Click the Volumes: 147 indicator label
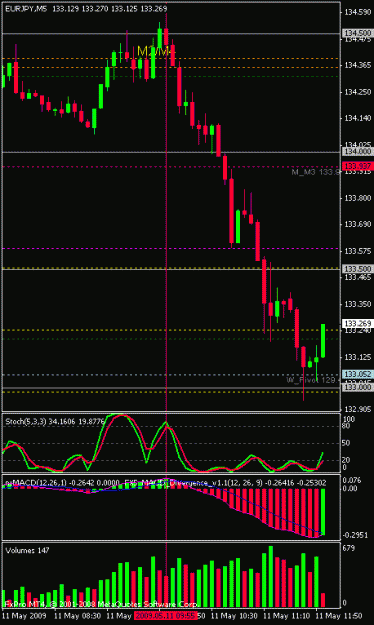This screenshot has width=374, height=625. point(28,550)
